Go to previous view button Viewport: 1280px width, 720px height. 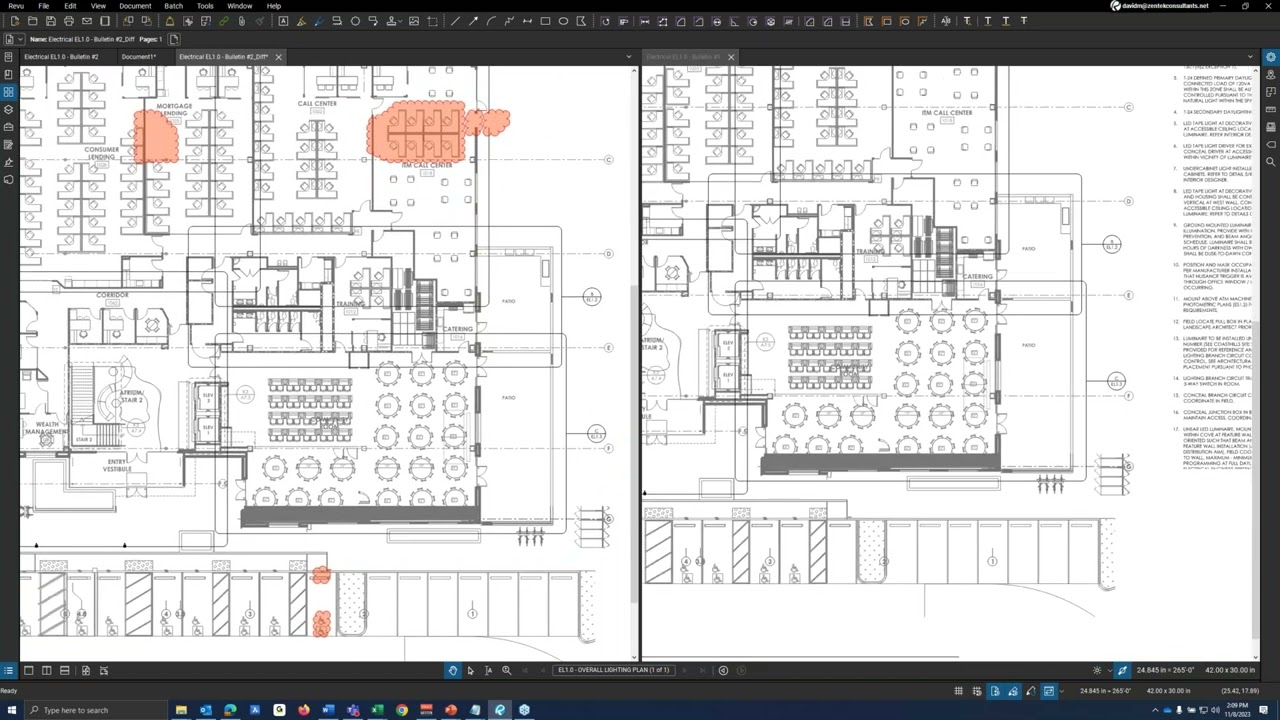(x=723, y=670)
